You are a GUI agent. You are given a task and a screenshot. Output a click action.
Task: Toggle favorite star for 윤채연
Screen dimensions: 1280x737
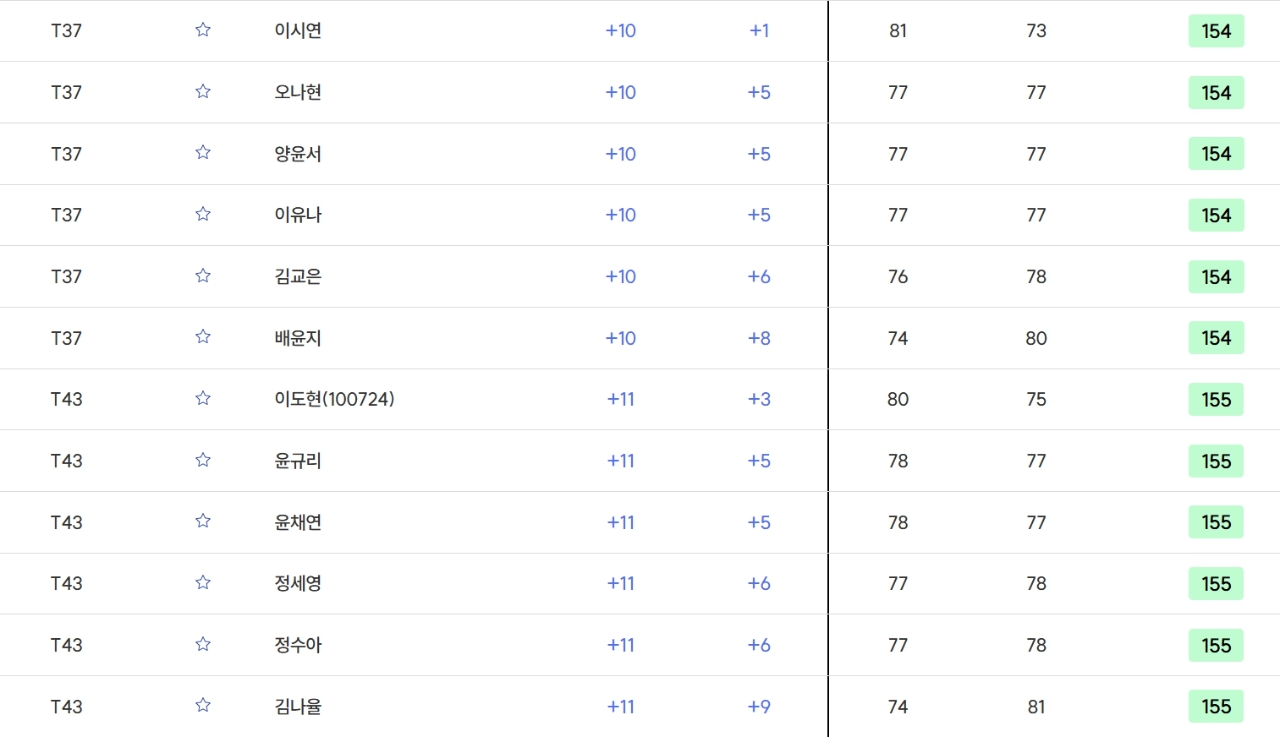pyautogui.click(x=203, y=522)
